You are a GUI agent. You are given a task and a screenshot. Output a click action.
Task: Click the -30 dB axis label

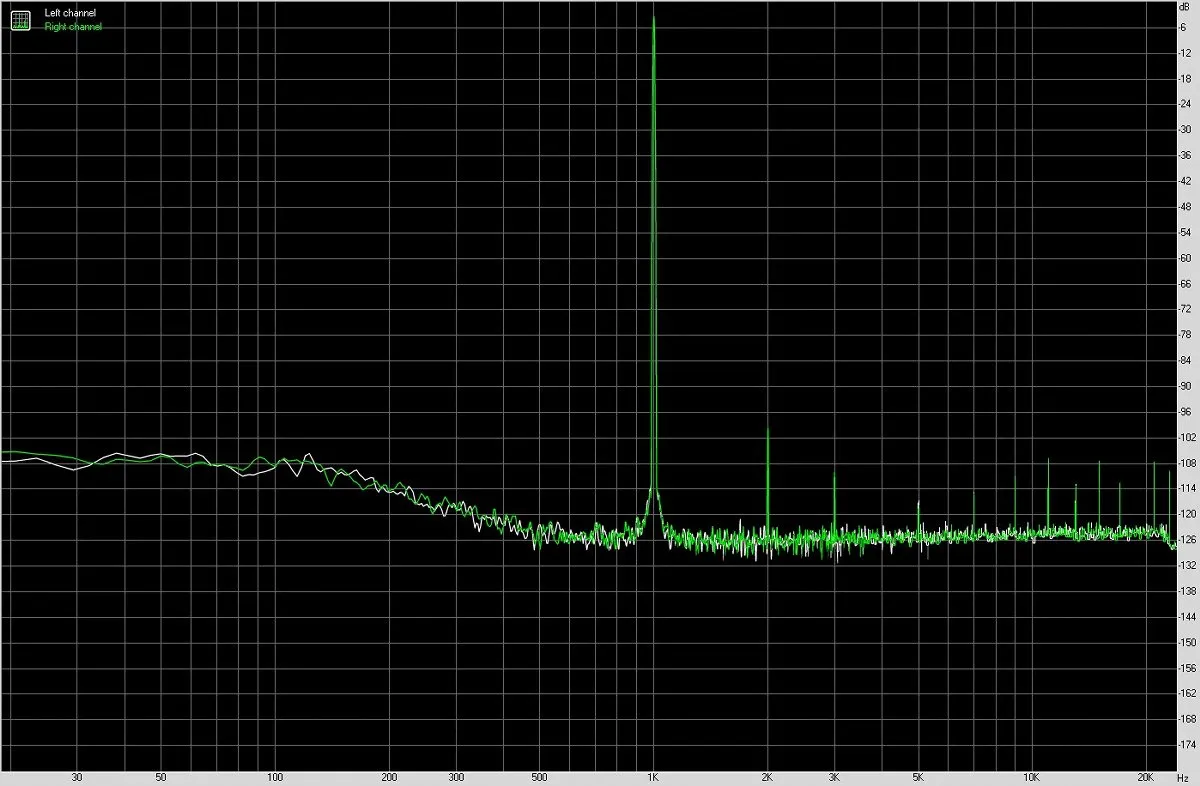[x=1185, y=130]
